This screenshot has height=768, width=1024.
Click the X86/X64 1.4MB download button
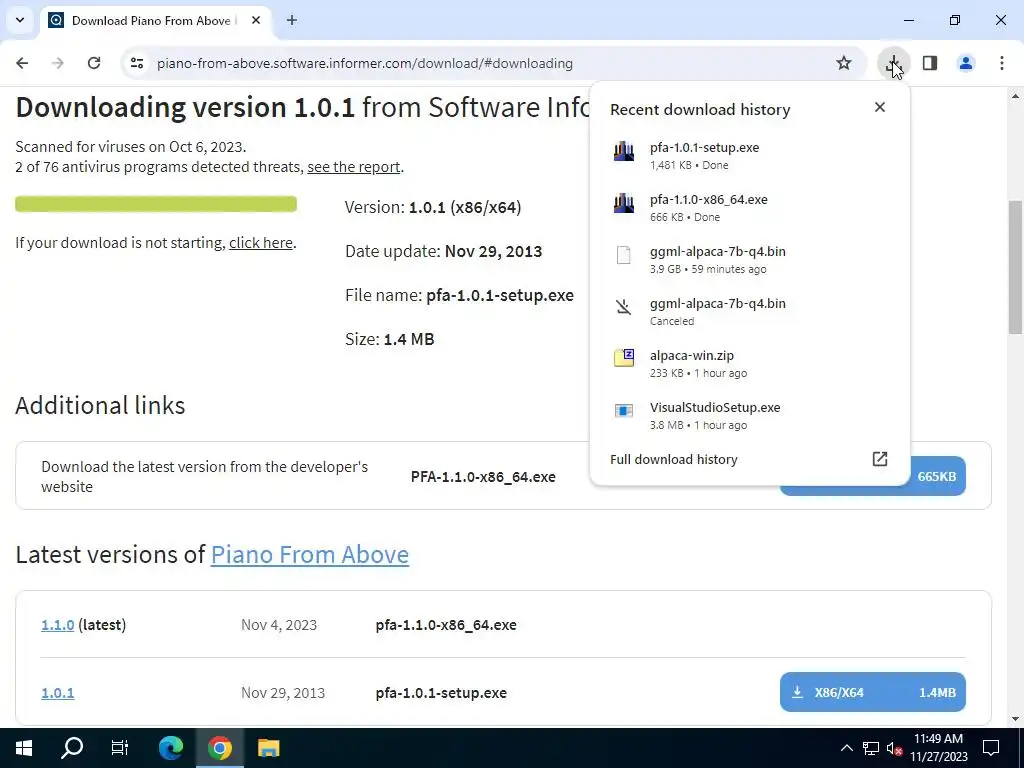click(x=872, y=692)
